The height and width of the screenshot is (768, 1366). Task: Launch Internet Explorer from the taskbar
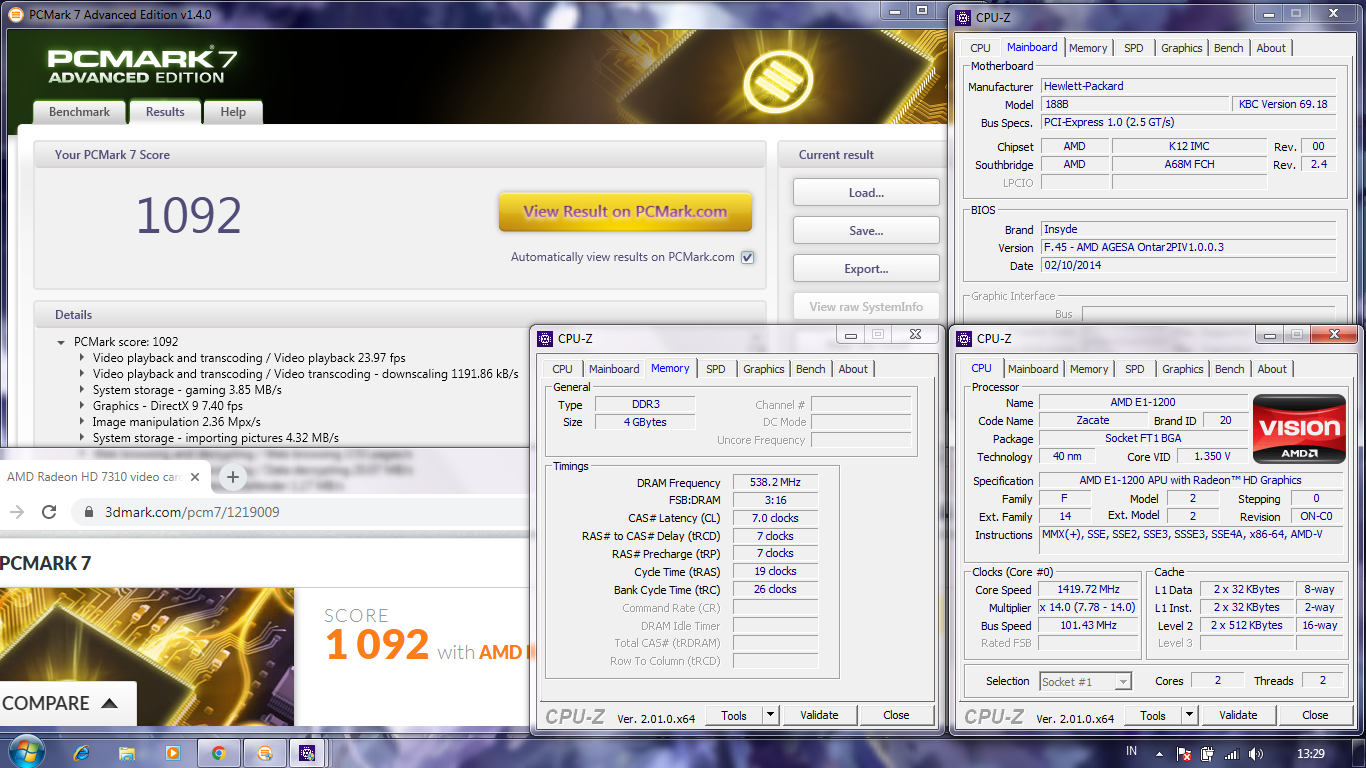[x=82, y=753]
